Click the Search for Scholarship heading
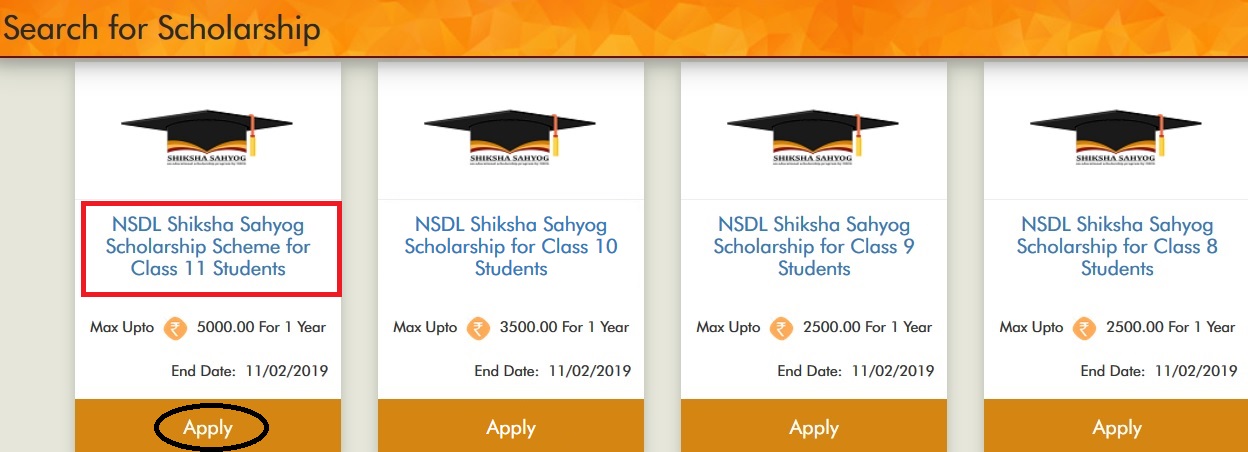Screen dimensions: 1248x452 pyautogui.click(x=161, y=28)
